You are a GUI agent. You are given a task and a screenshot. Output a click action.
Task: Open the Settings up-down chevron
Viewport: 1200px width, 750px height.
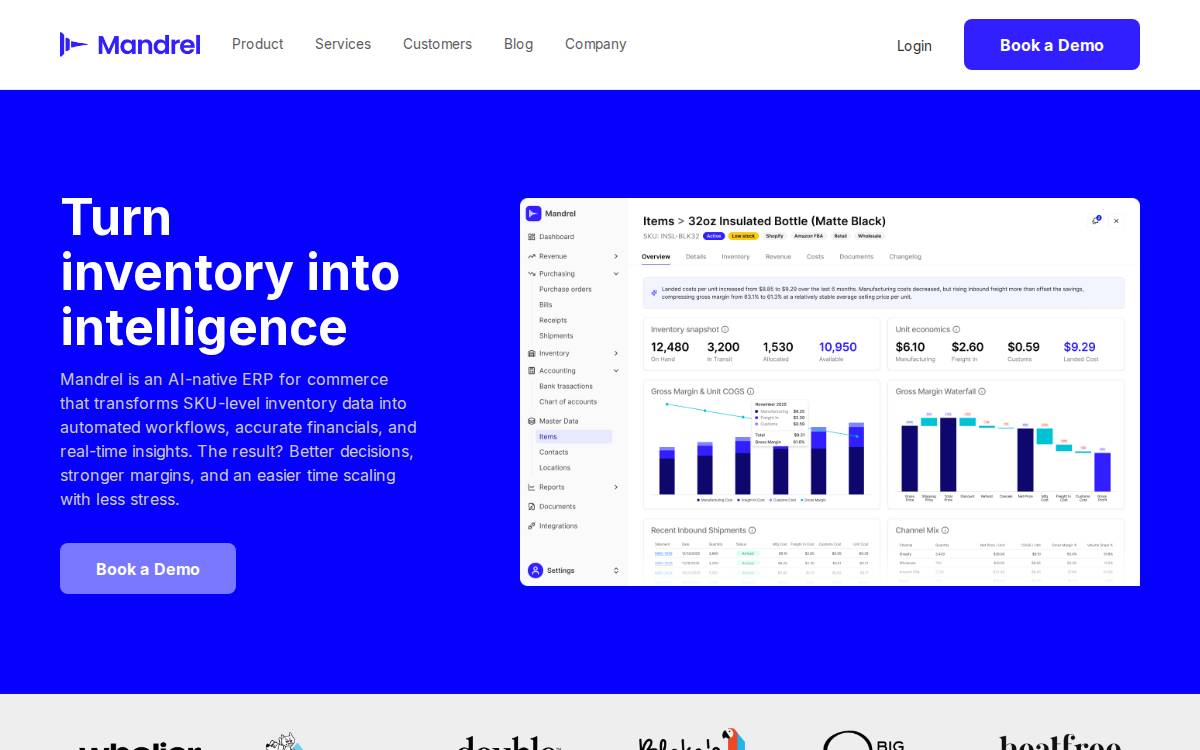click(616, 570)
